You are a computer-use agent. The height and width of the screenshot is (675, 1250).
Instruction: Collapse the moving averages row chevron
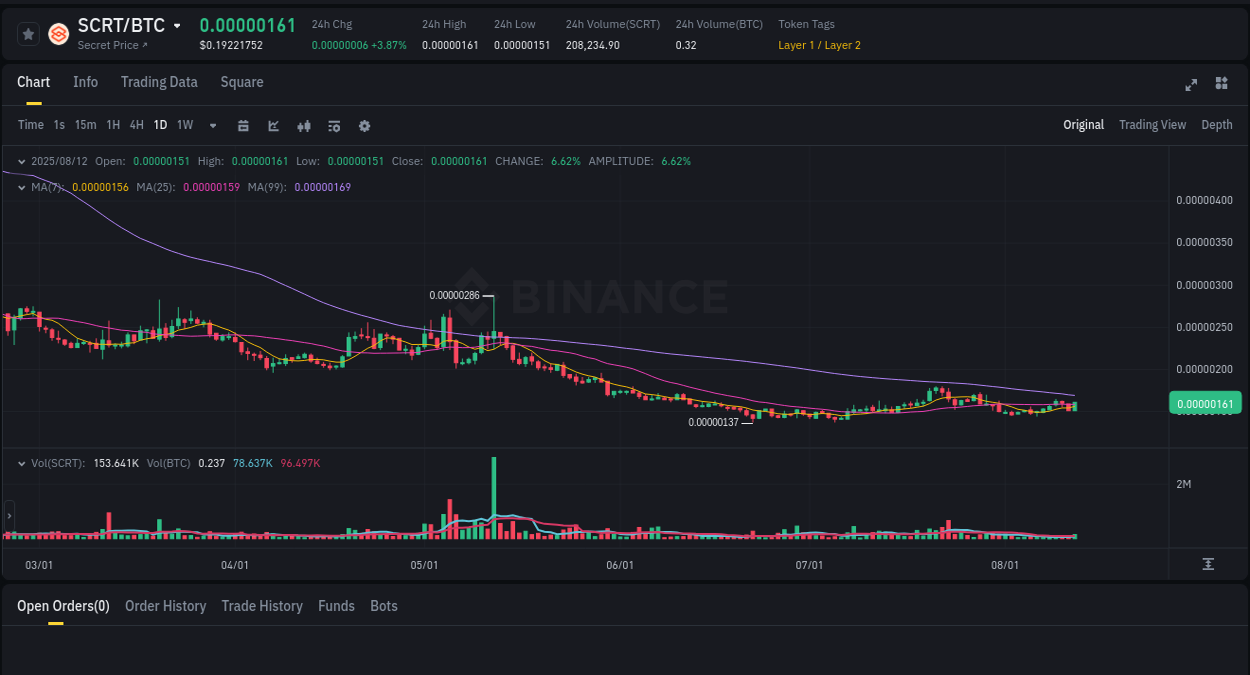pyautogui.click(x=22, y=186)
